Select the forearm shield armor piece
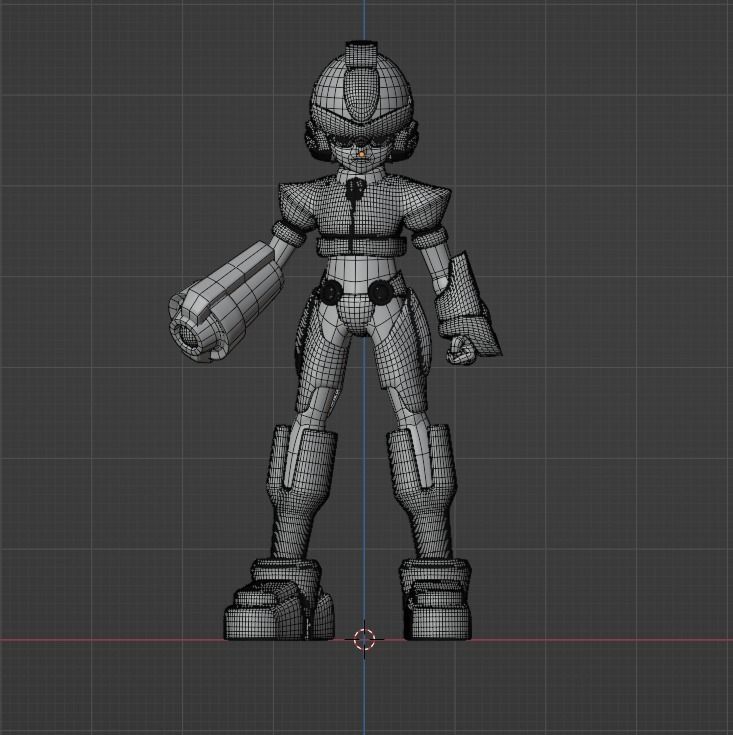The width and height of the screenshot is (733, 735). click(x=467, y=305)
